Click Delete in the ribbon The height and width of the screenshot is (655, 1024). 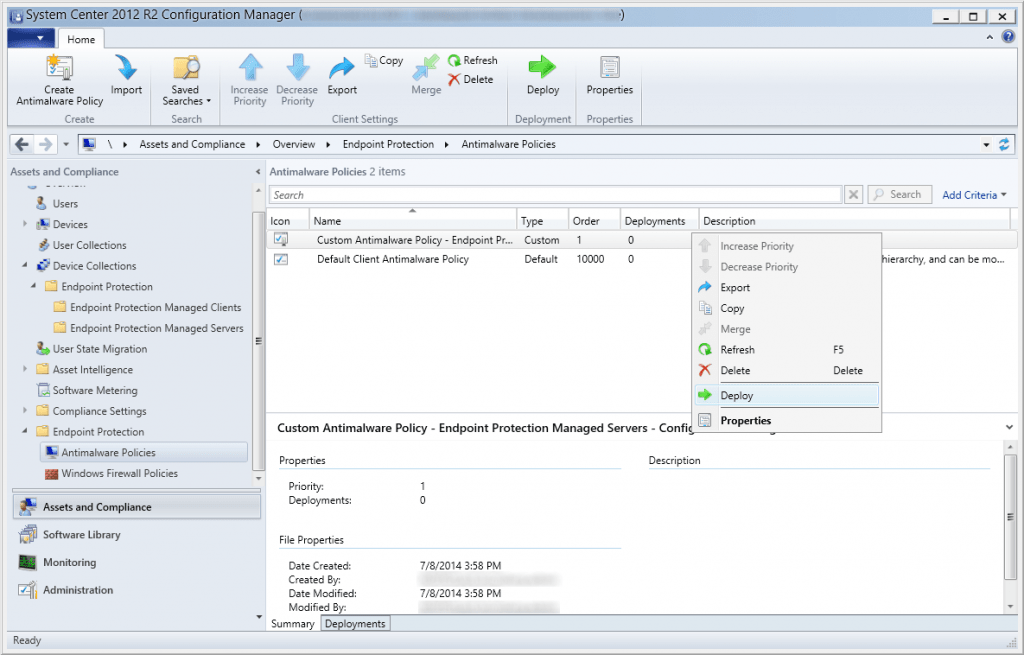(x=471, y=79)
